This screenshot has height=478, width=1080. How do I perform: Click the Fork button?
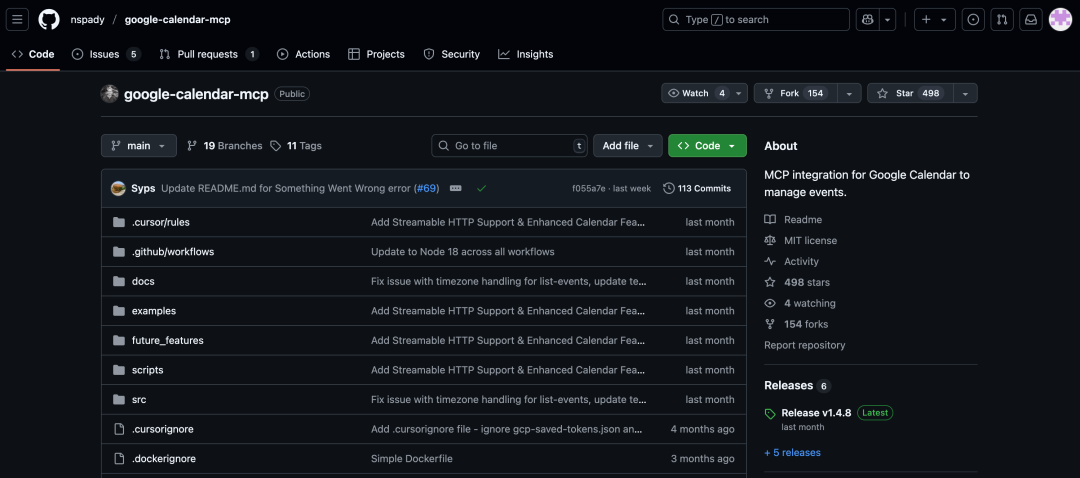796,93
